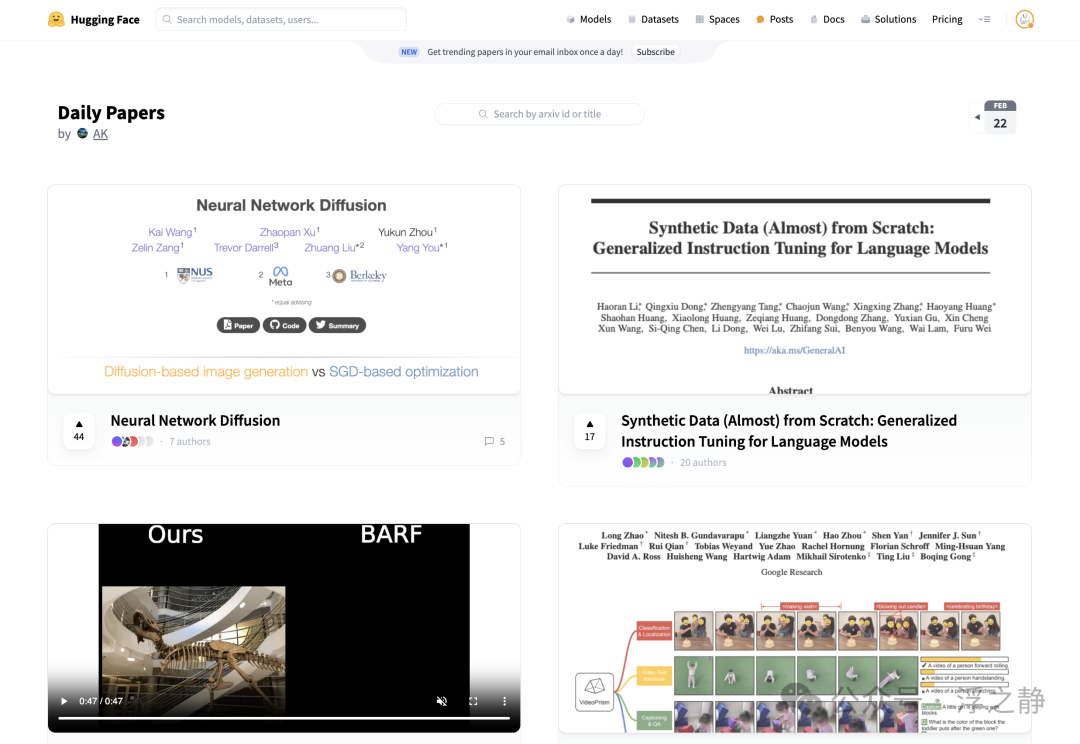The width and height of the screenshot is (1080, 744).
Task: Click the search models, datasets, users field
Action: pyautogui.click(x=281, y=19)
